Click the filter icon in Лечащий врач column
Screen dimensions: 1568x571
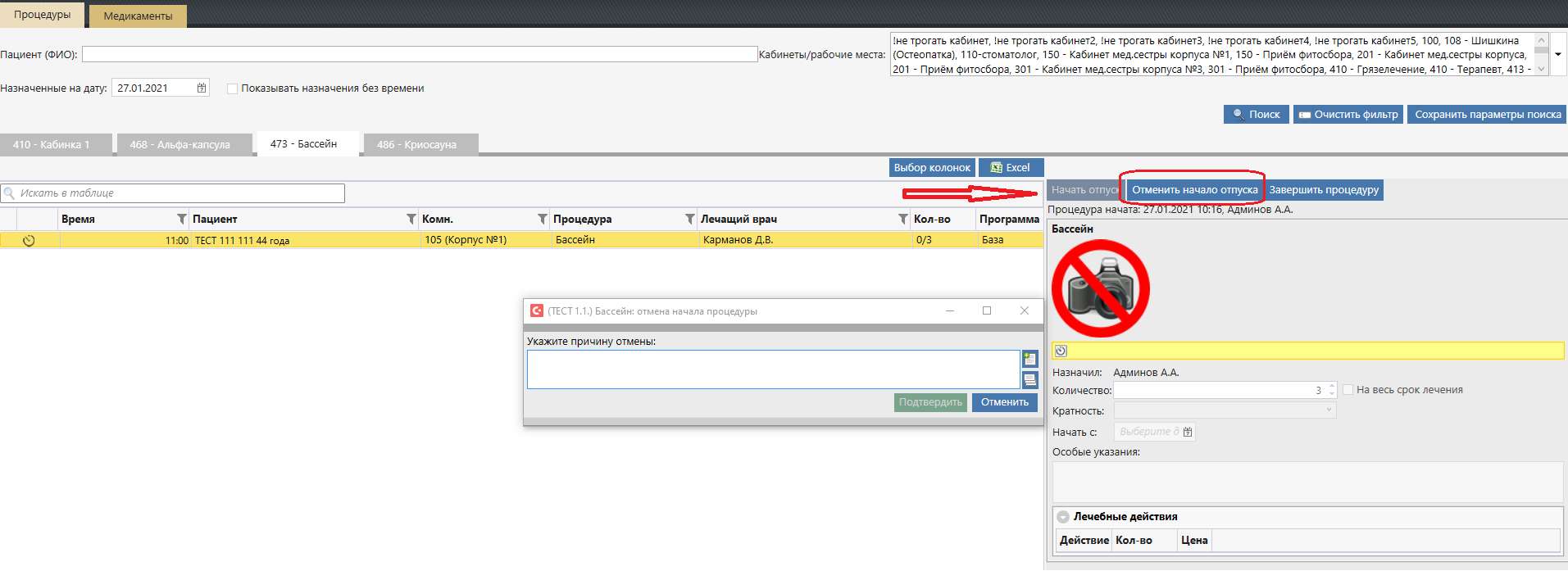tap(903, 219)
